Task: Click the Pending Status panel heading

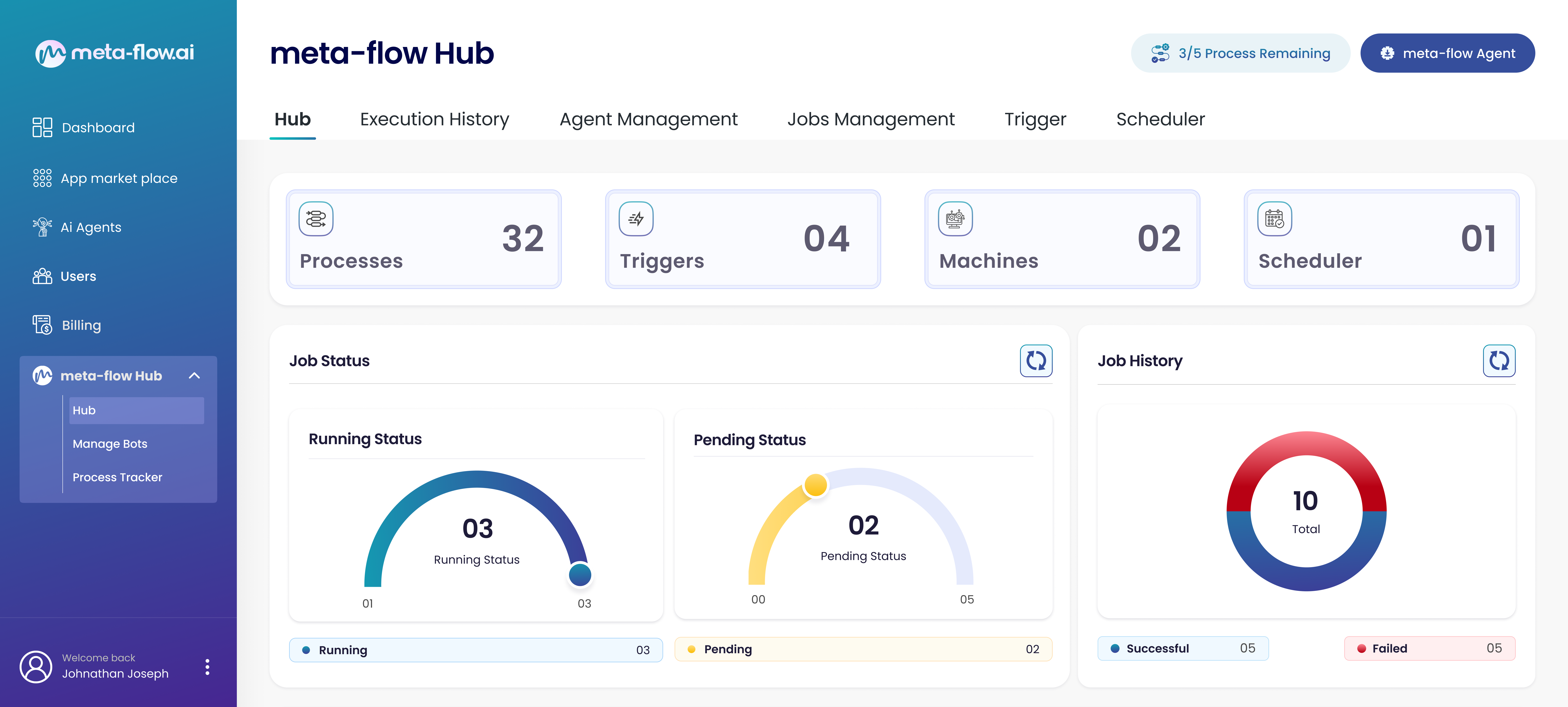Action: pos(750,440)
